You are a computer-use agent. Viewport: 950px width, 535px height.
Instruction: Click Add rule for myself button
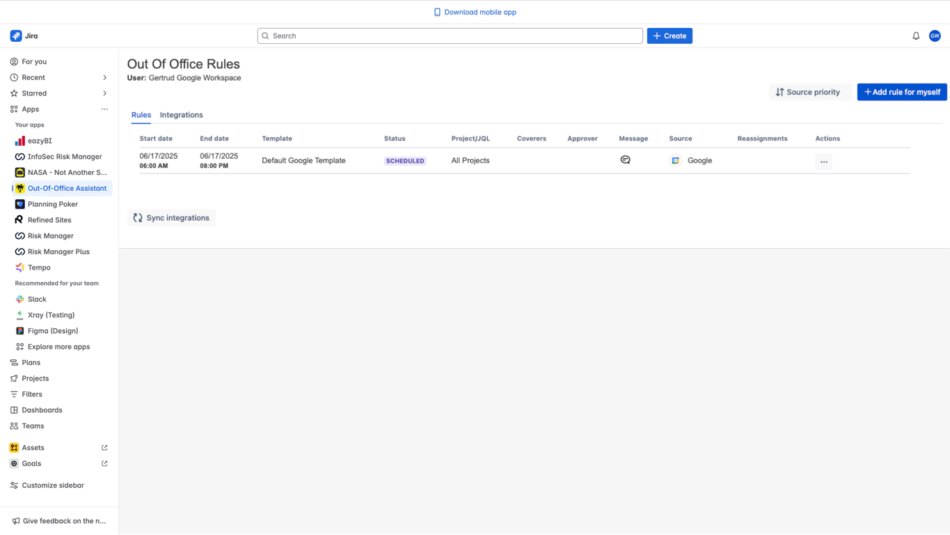tap(901, 92)
